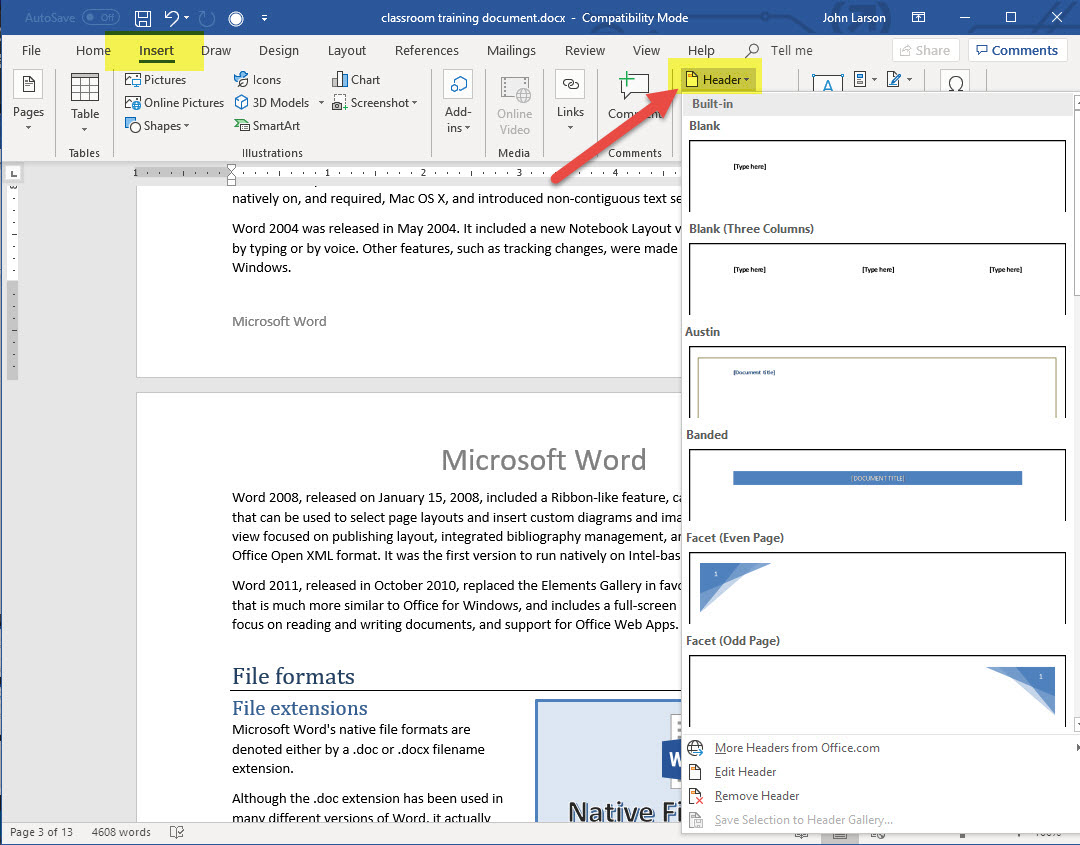Switch to the Layout tab
1080x845 pixels.
tap(347, 51)
